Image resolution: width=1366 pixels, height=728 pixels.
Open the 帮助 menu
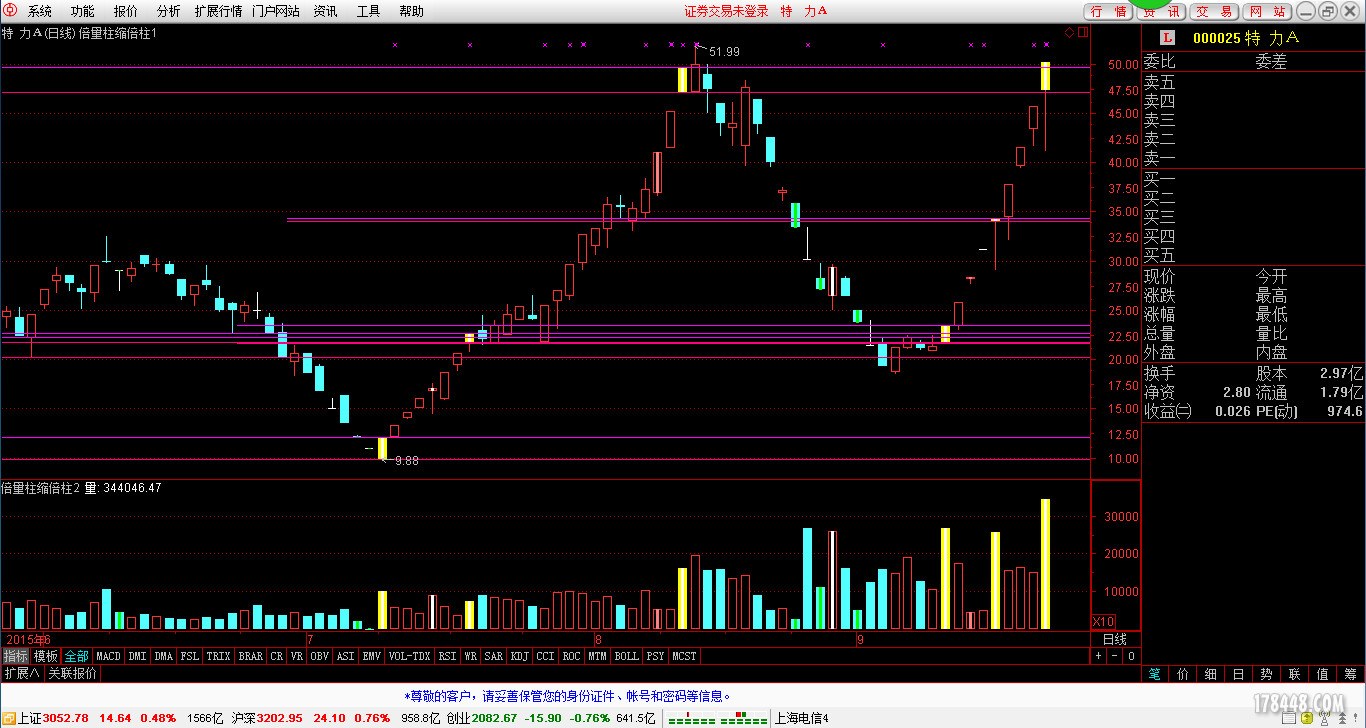point(411,11)
